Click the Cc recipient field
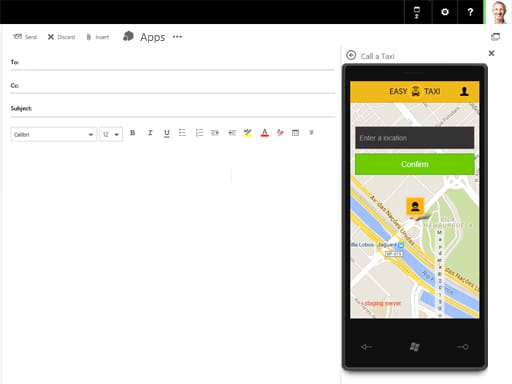Image resolution: width=512 pixels, height=384 pixels. (172, 86)
